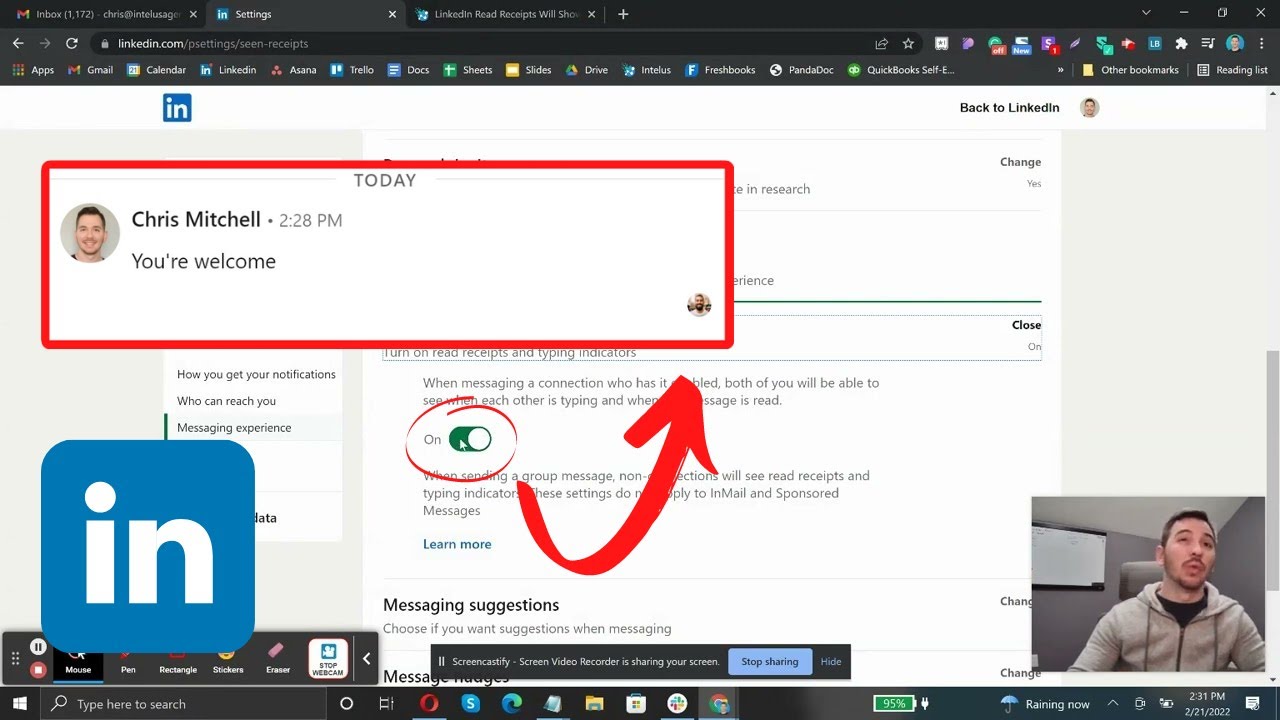Screen dimensions: 1280x720
Task: Show hidden bookmarks with the double chevron
Action: coord(1060,70)
